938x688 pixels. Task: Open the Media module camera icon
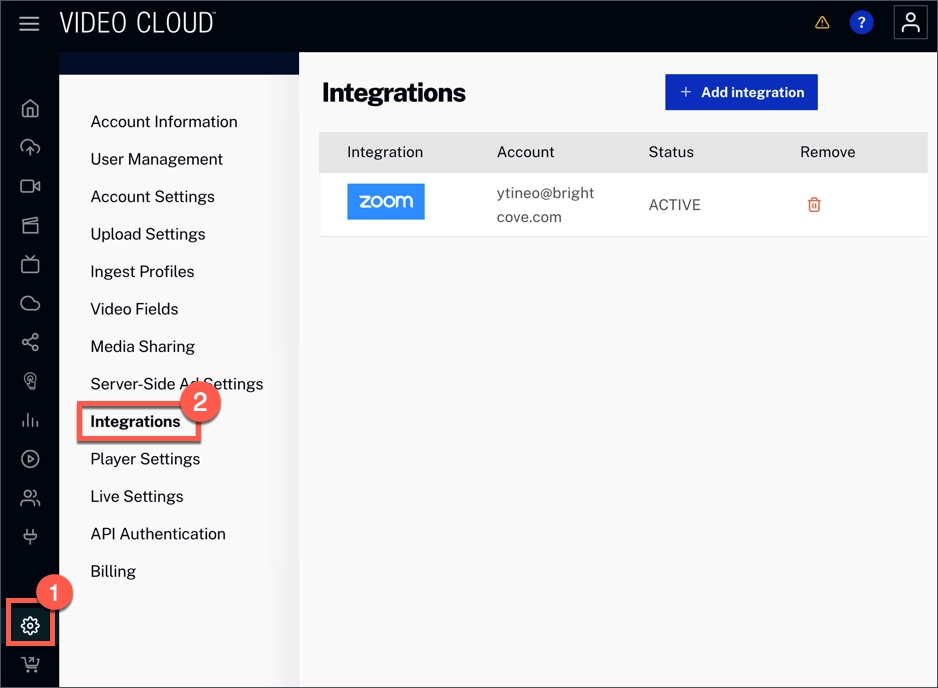click(x=29, y=186)
